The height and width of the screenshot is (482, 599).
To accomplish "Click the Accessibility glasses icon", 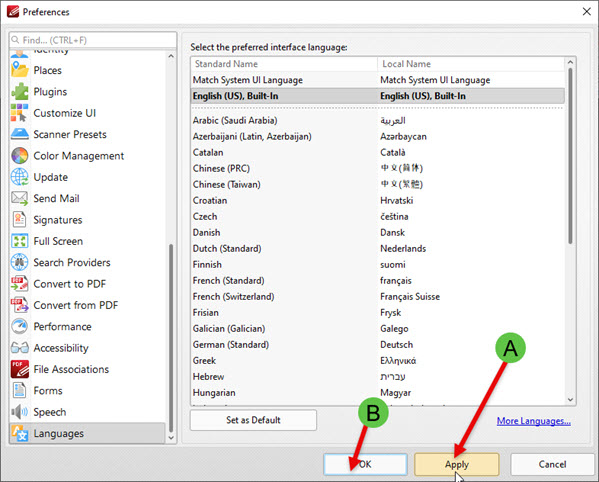I will [19, 348].
